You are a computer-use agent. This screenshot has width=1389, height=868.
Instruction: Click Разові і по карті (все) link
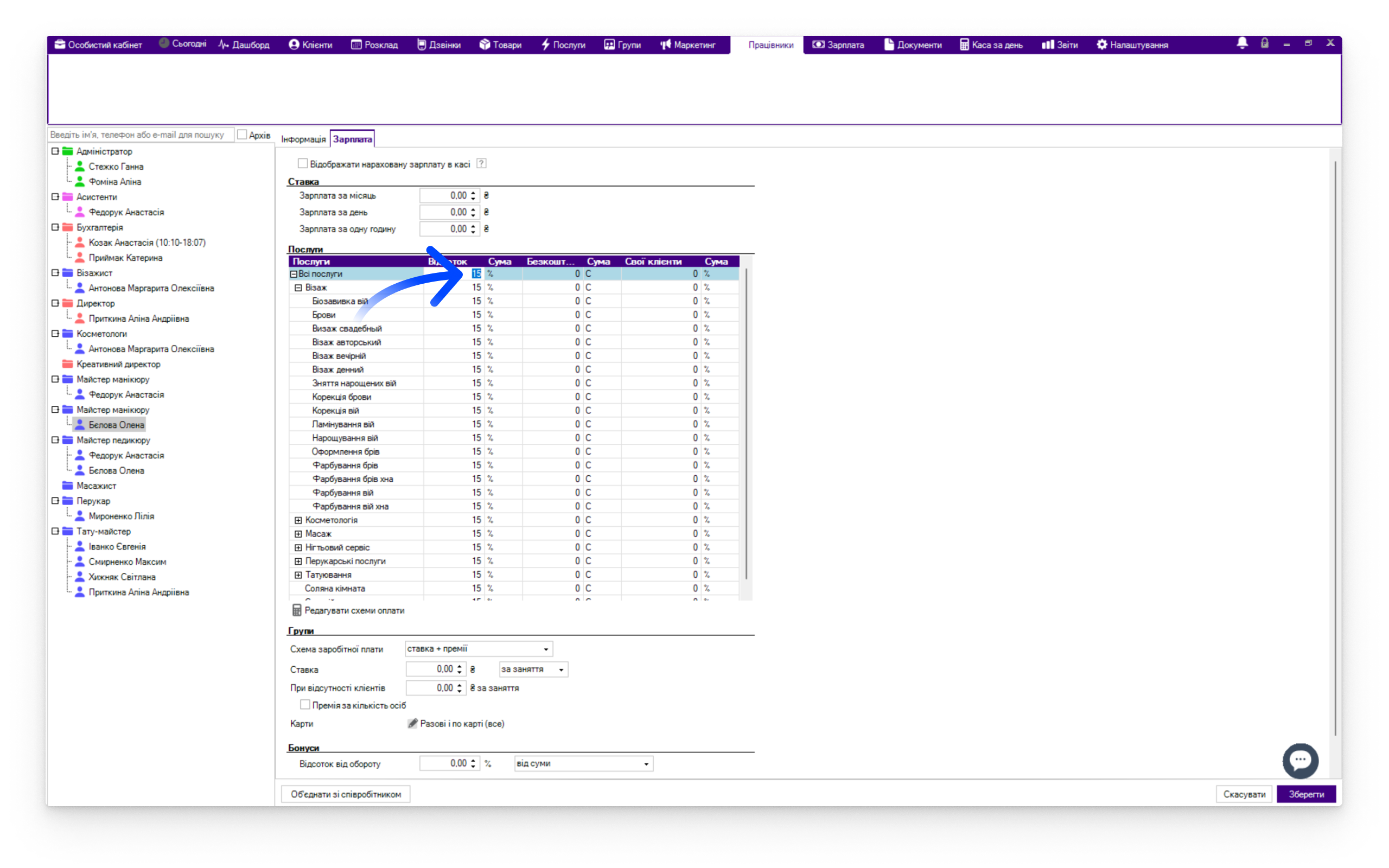(x=462, y=723)
